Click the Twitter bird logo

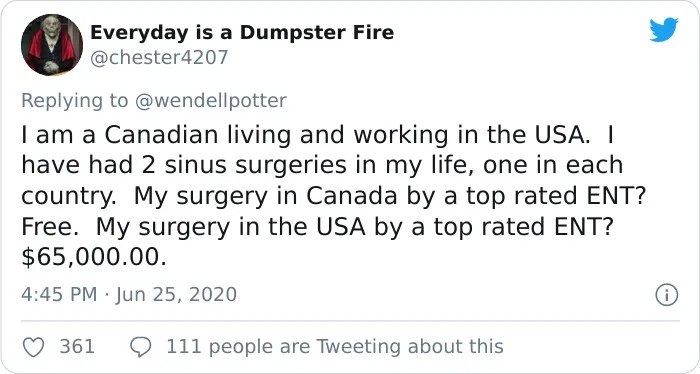(x=664, y=29)
